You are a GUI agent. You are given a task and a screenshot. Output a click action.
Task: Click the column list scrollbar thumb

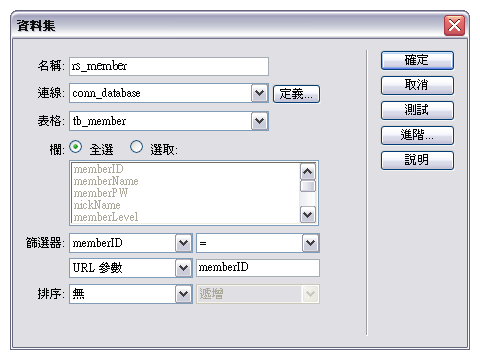pyautogui.click(x=308, y=186)
